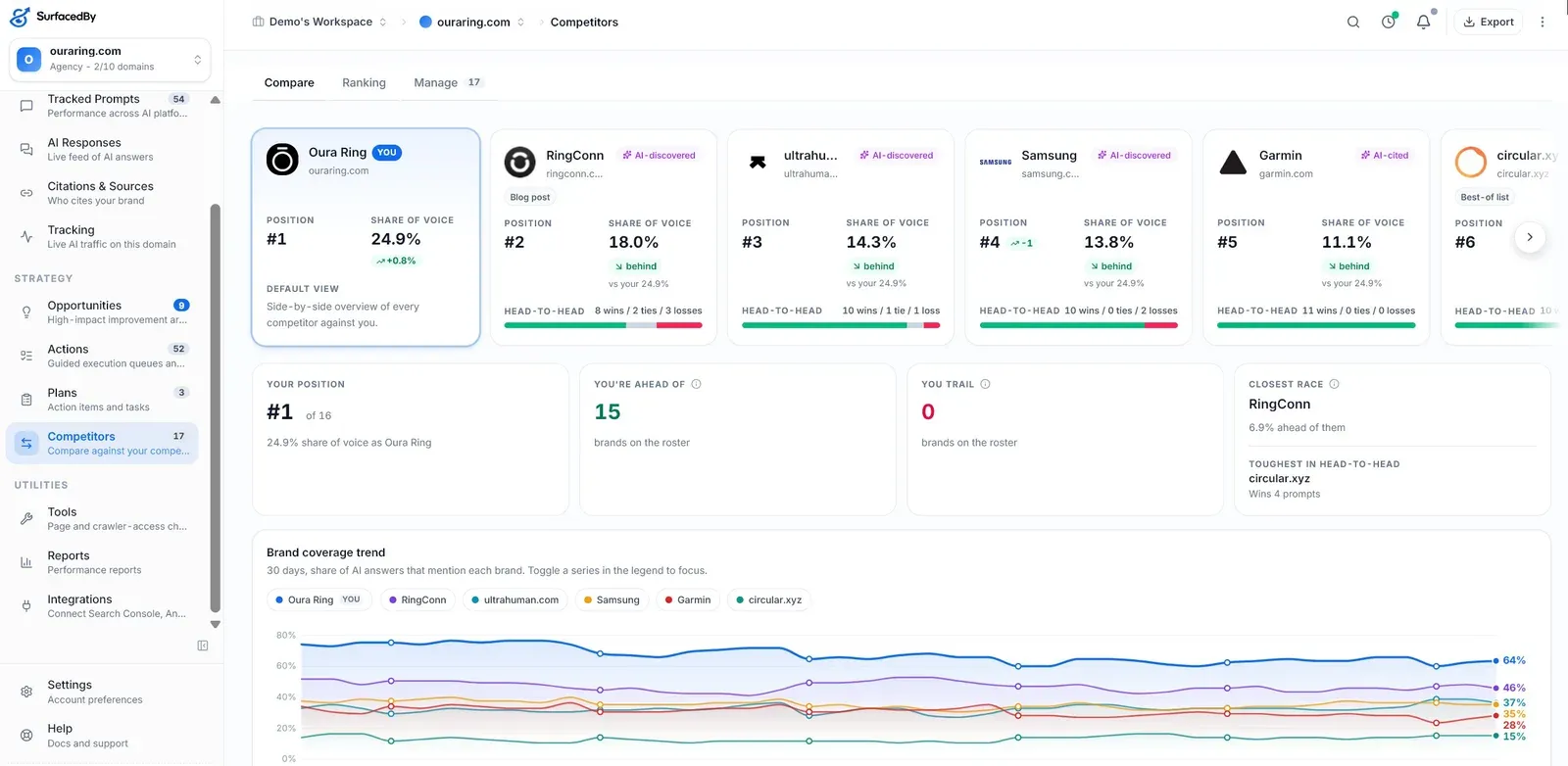Screen dimensions: 1568x766
Task: Open ouraring.com breadcrumb dropdown
Action: tap(472, 22)
